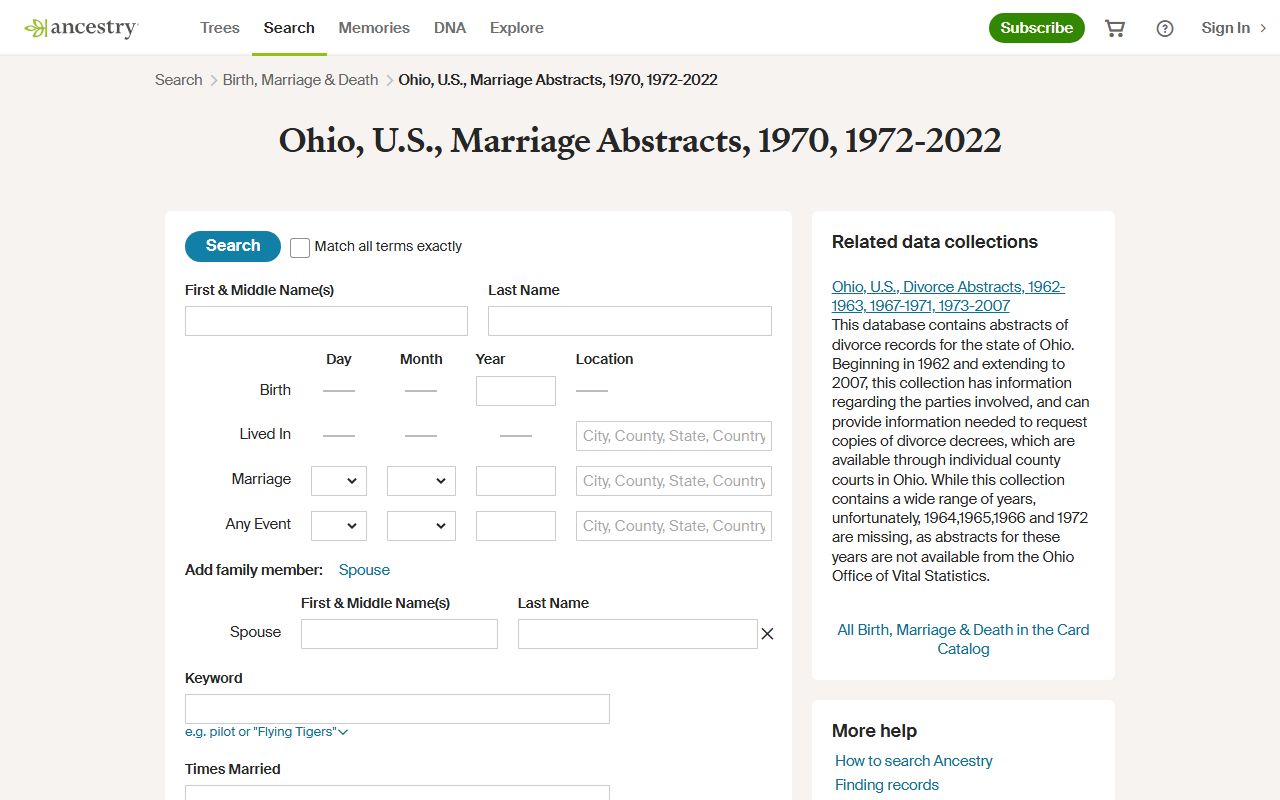Click the page title Ohio Marriage Abstracts
The width and height of the screenshot is (1280, 800).
pyautogui.click(x=640, y=141)
